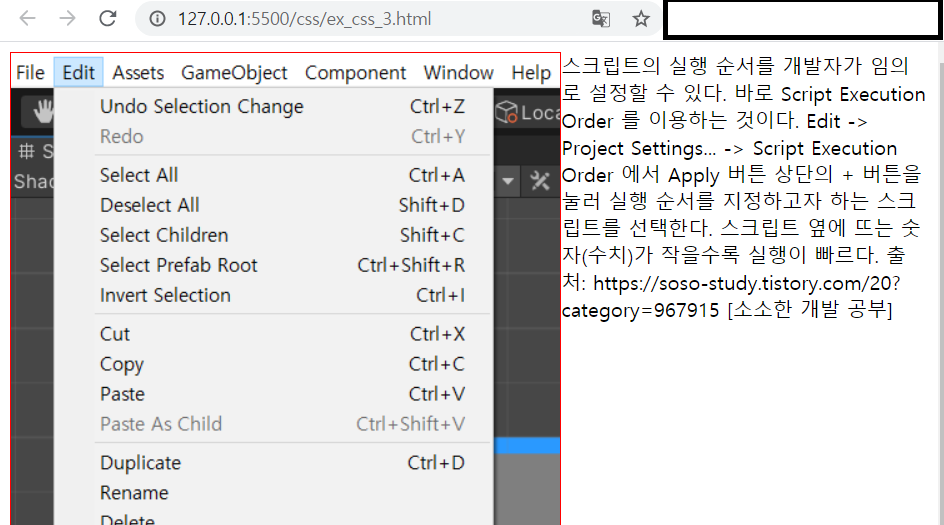Image resolution: width=944 pixels, height=525 pixels.
Task: Open the GameObject menu
Action: (x=234, y=73)
